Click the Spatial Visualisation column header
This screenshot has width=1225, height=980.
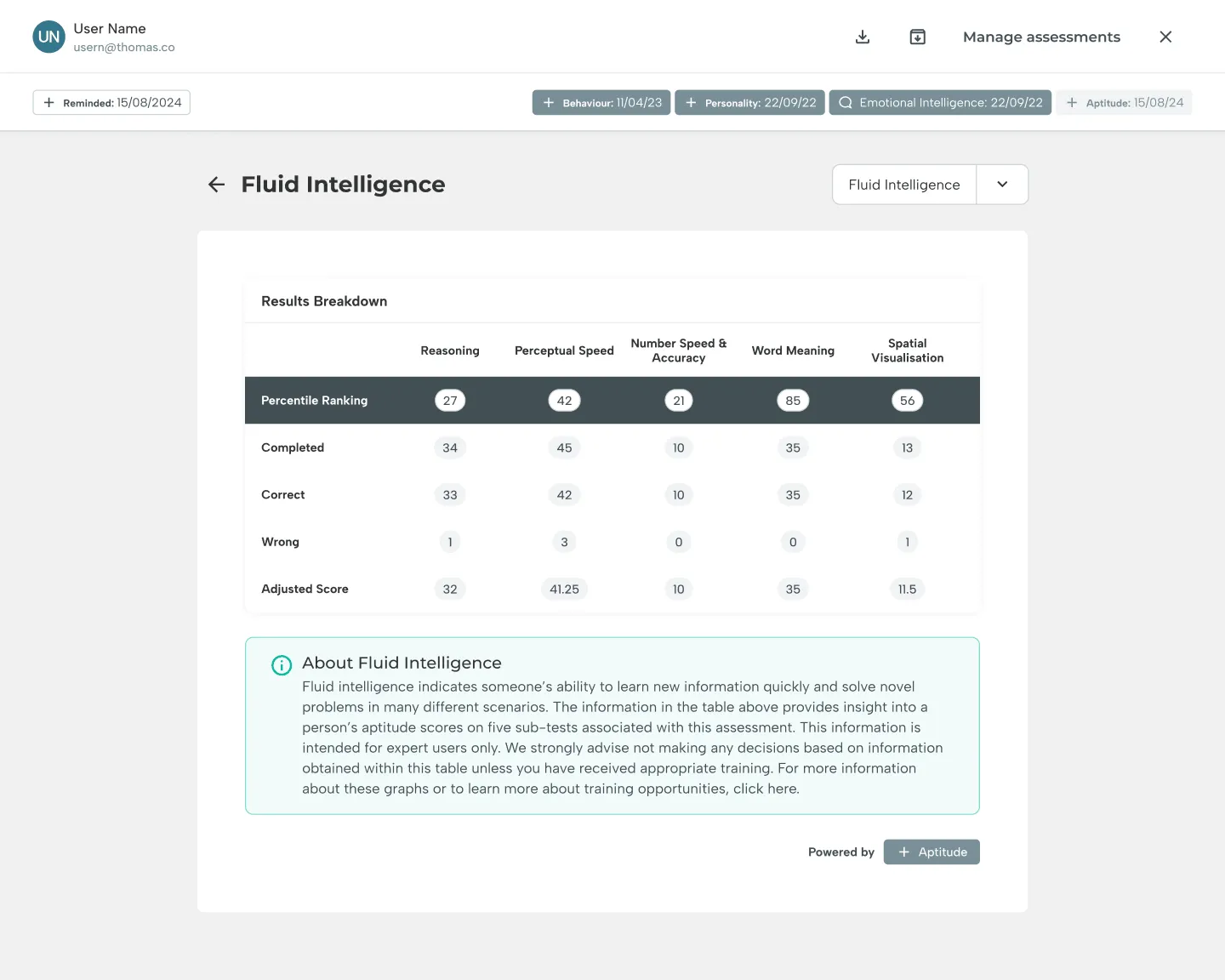pyautogui.click(x=908, y=350)
